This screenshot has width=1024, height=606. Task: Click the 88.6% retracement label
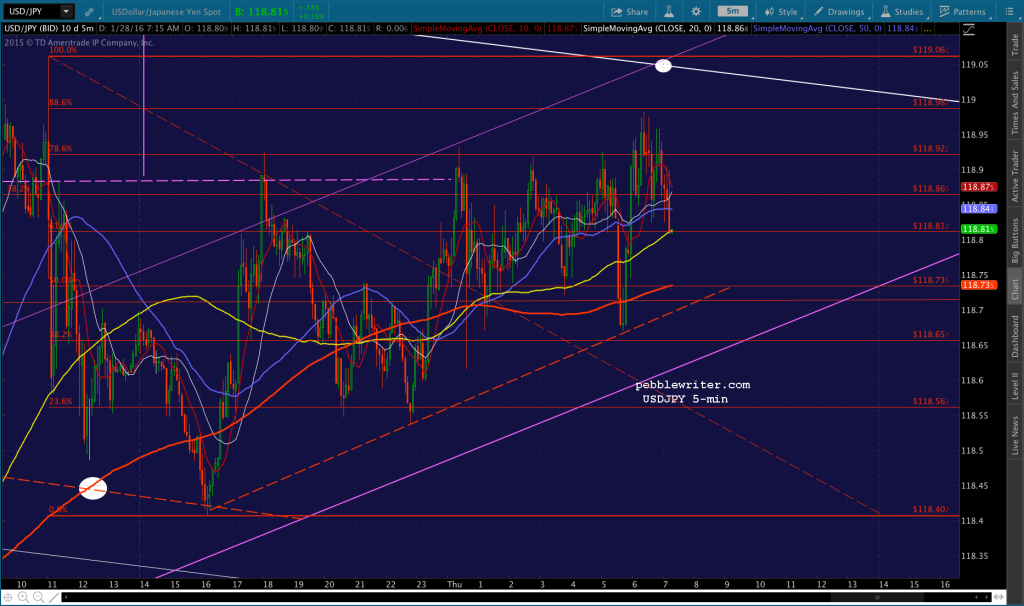61,103
